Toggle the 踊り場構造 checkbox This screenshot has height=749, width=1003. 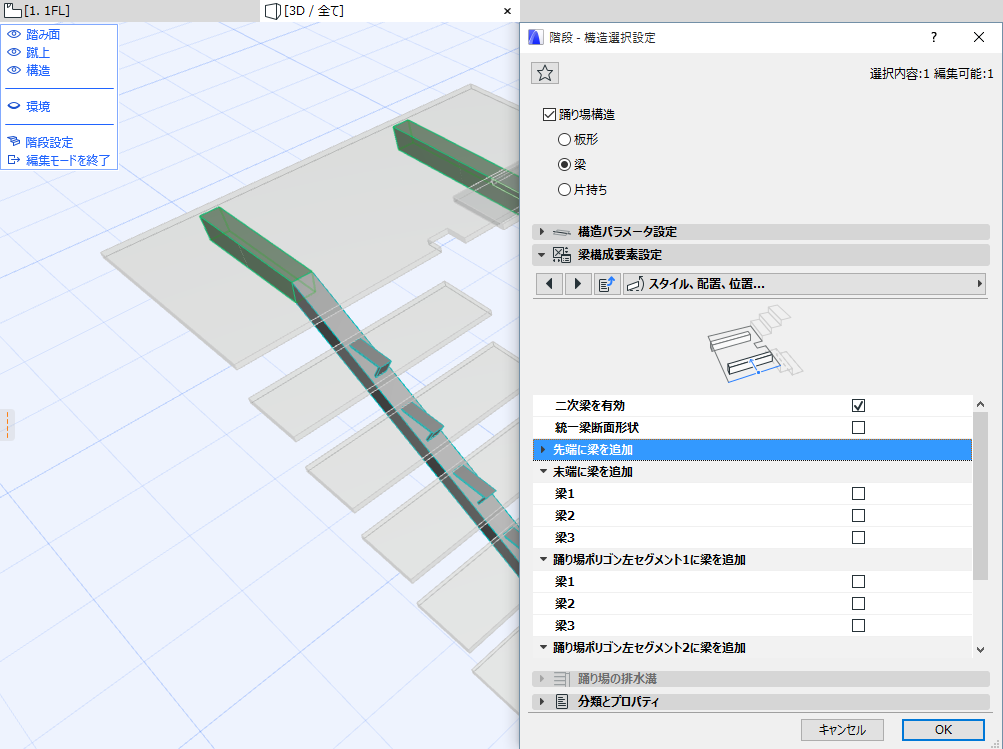pos(549,115)
